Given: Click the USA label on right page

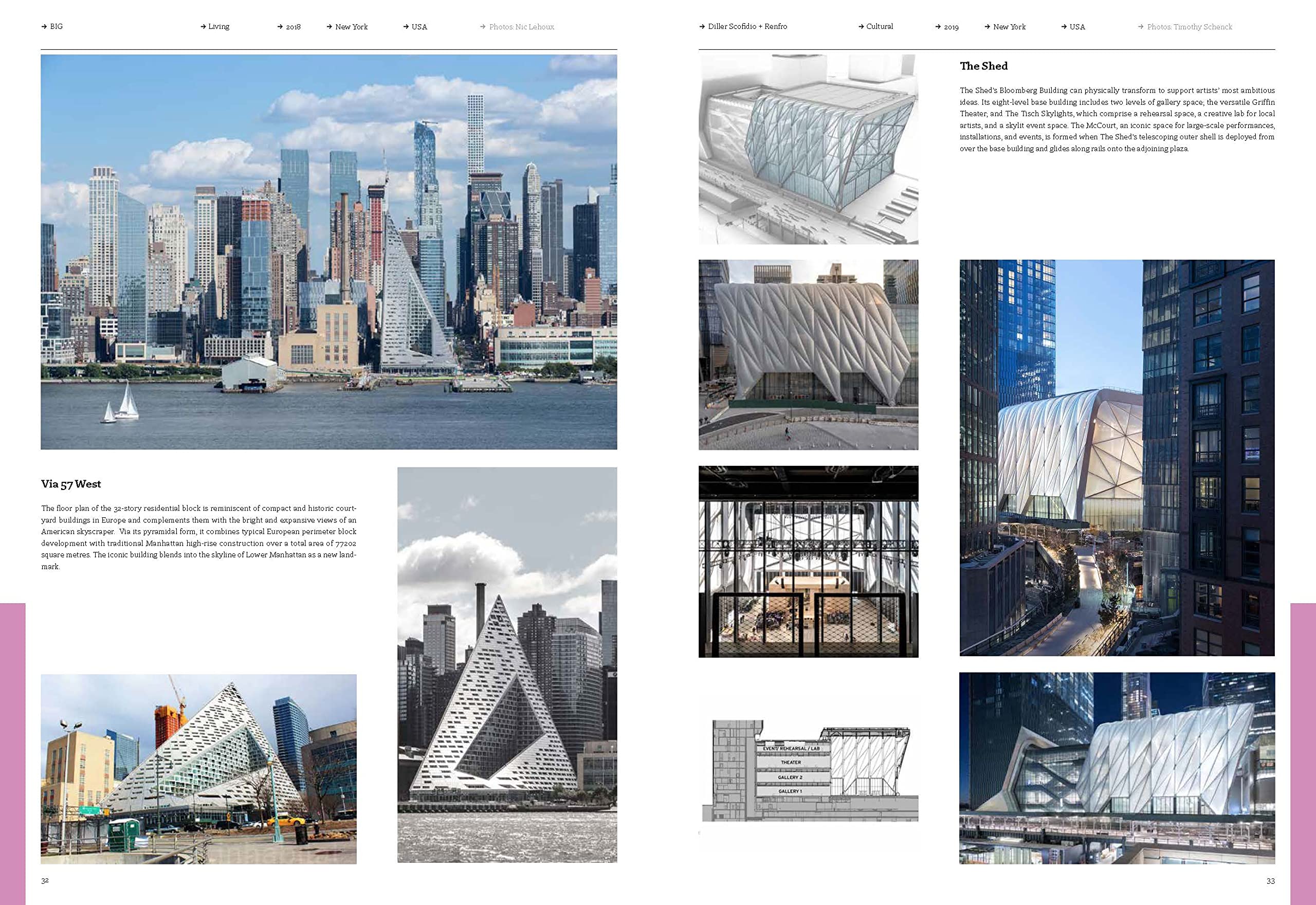Looking at the screenshot, I should [1077, 27].
